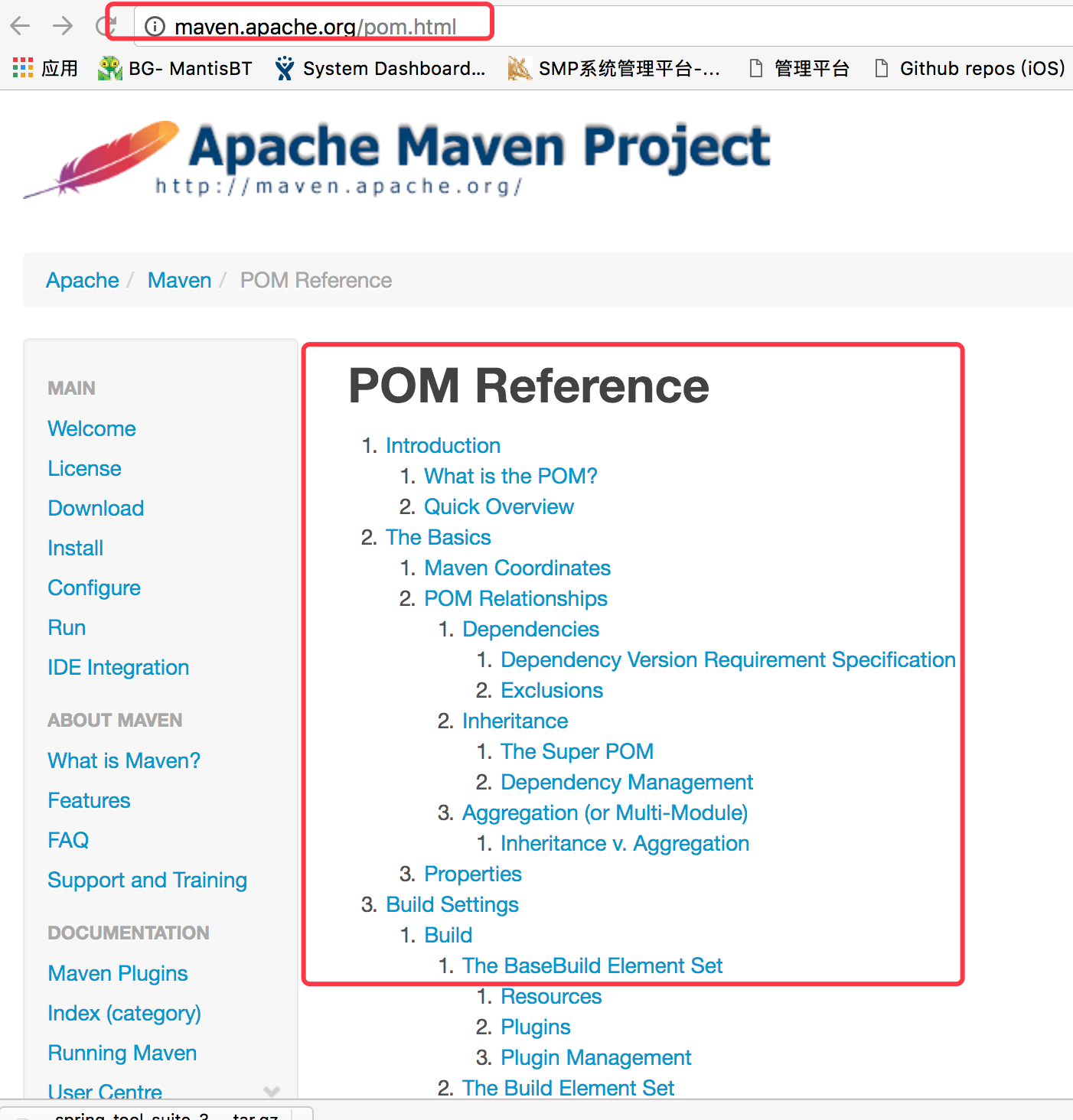The height and width of the screenshot is (1120, 1073).
Task: Open the What is Maven? link
Action: pyautogui.click(x=124, y=760)
